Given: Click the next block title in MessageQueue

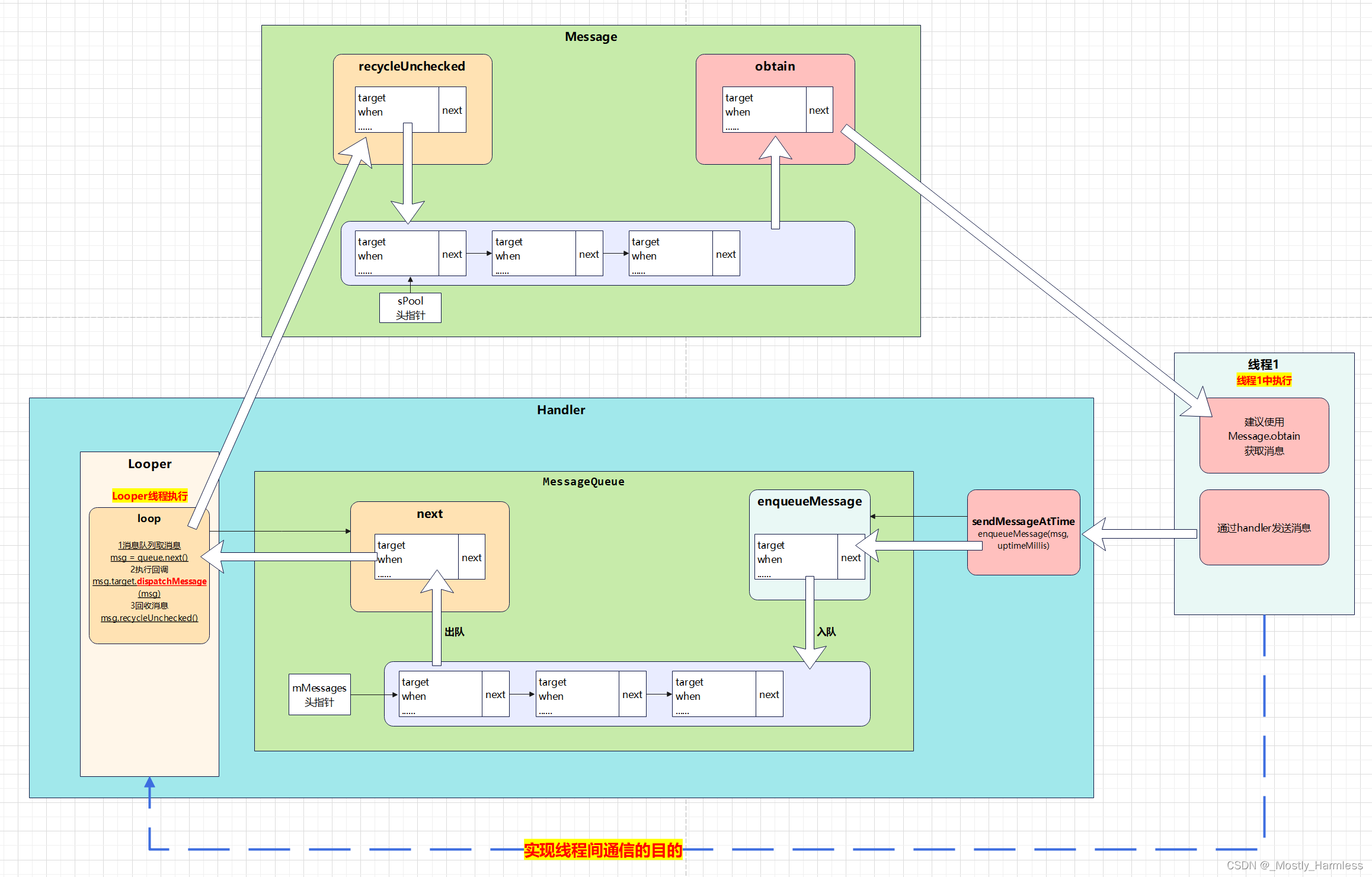Looking at the screenshot, I should (x=429, y=514).
